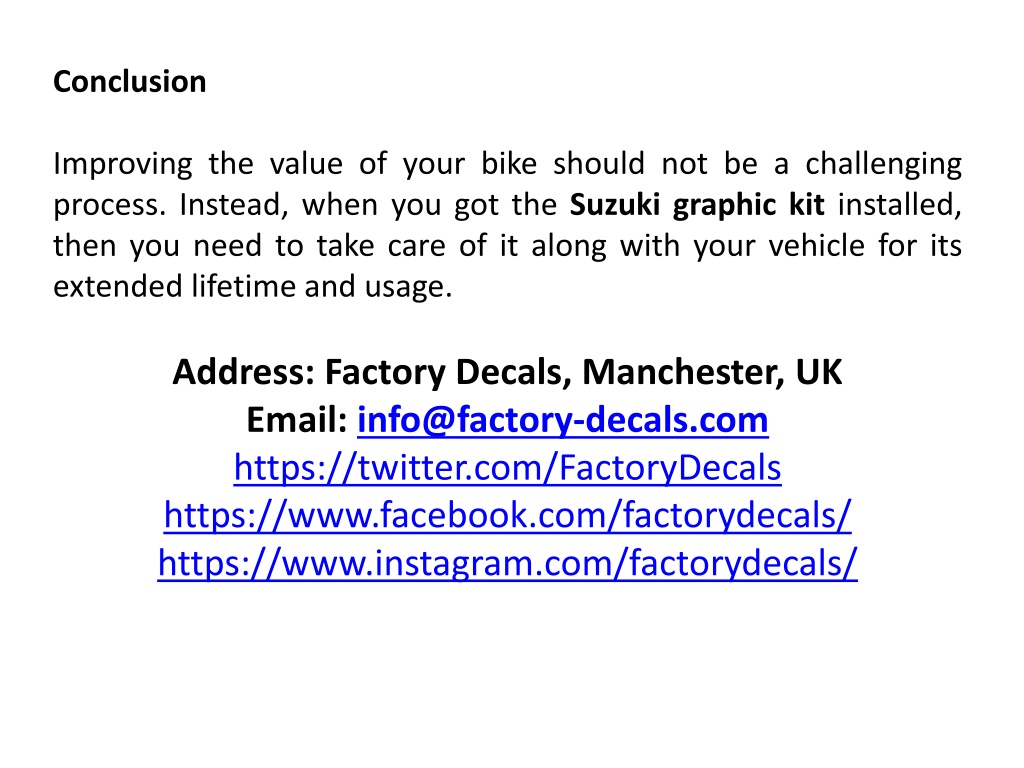
Task: Visit the Facebook factorydecals page link
Action: [507, 515]
